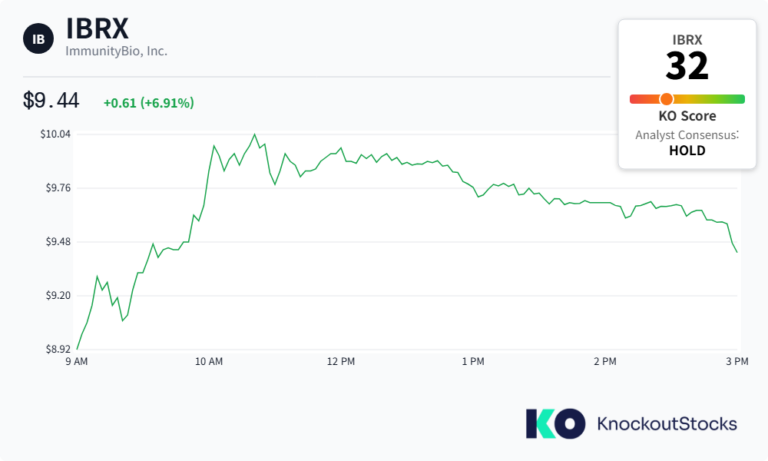Click the $9.44 current price
The image size is (768, 461).
[x=51, y=100]
